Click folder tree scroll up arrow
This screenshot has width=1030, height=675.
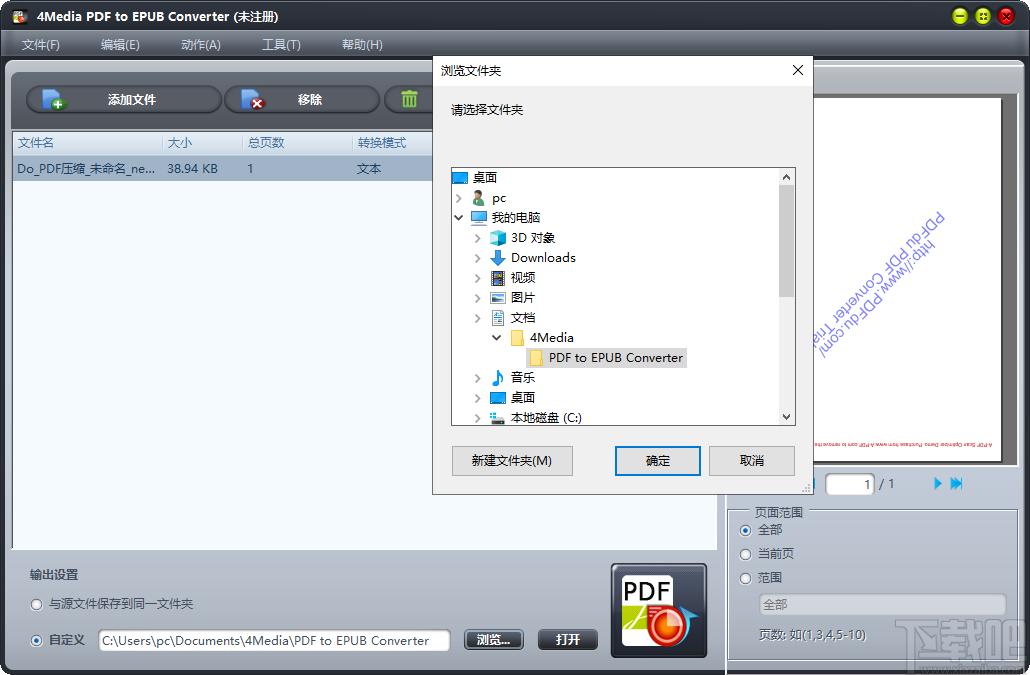coord(786,177)
